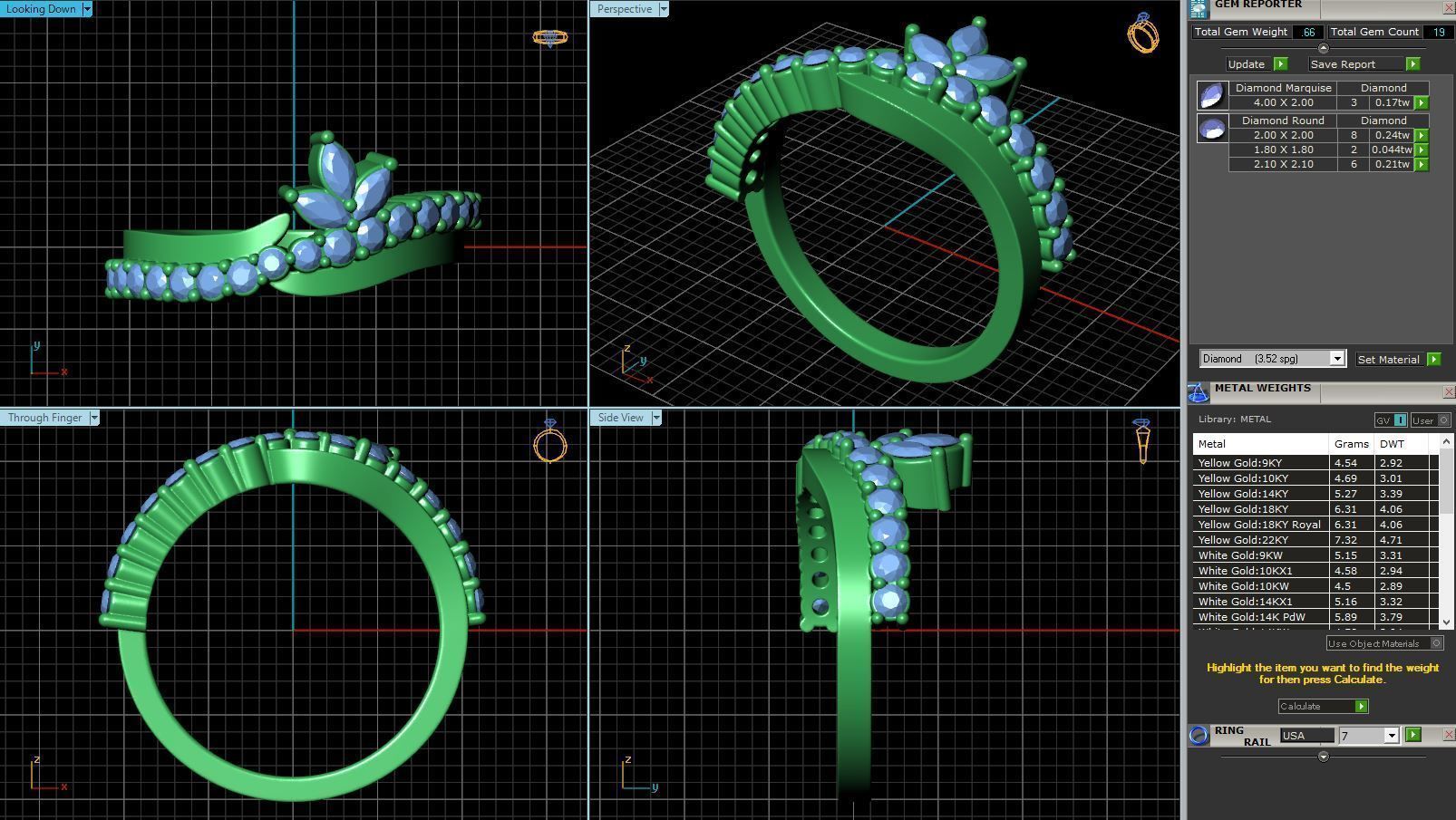Click ring view icon in Side View viewport
Image resolution: width=1456 pixels, height=820 pixels.
pos(1142,440)
